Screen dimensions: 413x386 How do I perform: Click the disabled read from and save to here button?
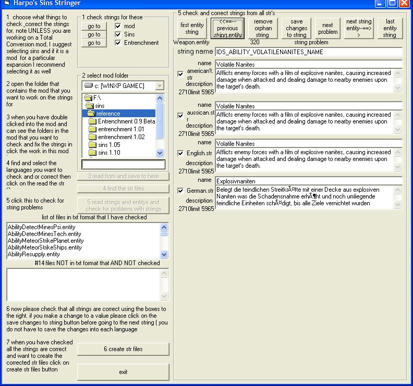click(123, 176)
